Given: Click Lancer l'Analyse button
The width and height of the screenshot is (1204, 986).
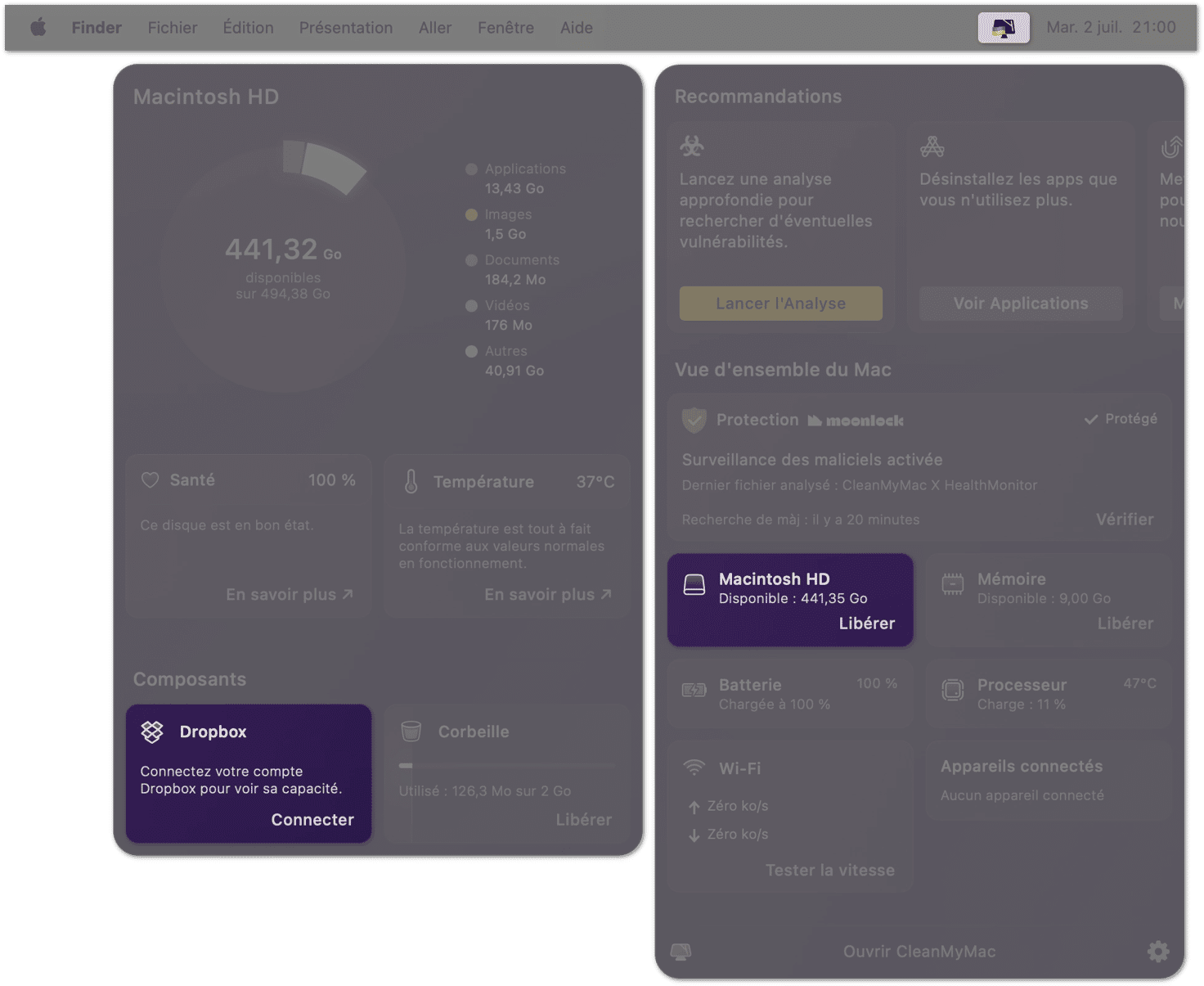Looking at the screenshot, I should pos(781,304).
